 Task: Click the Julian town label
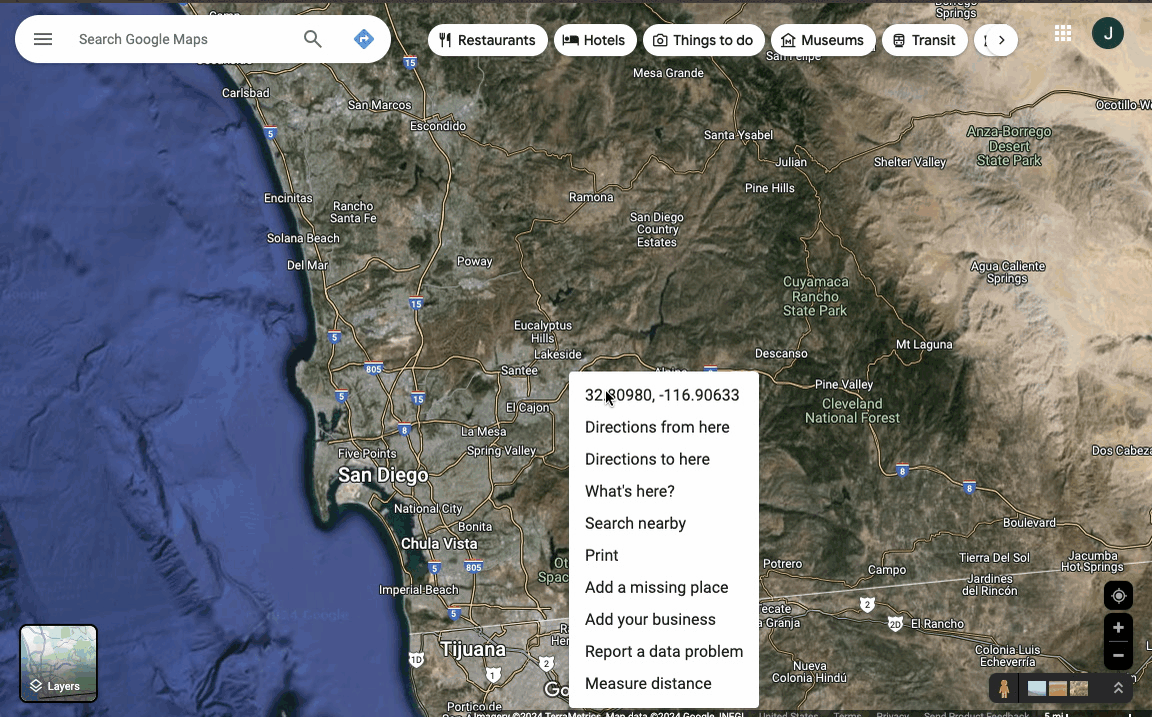(x=791, y=162)
